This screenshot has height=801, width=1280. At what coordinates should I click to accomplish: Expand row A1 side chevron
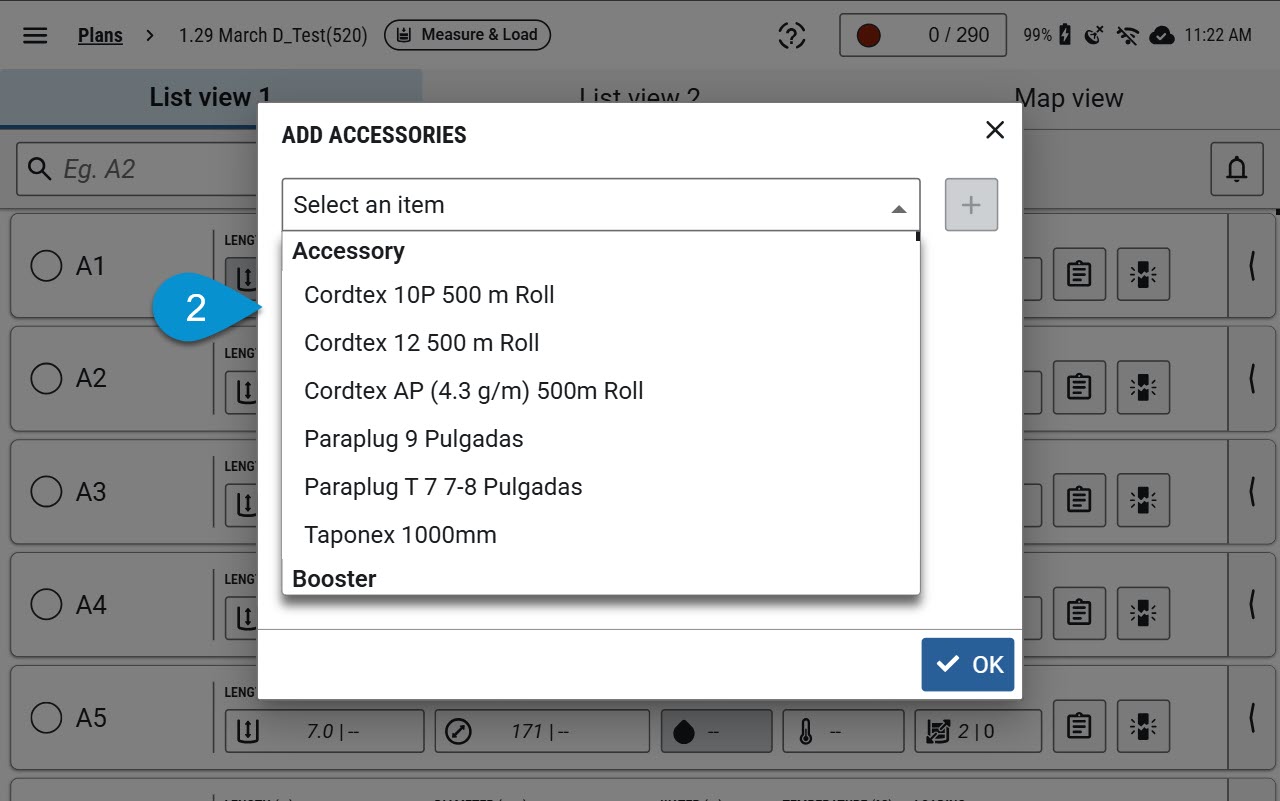tap(1252, 266)
